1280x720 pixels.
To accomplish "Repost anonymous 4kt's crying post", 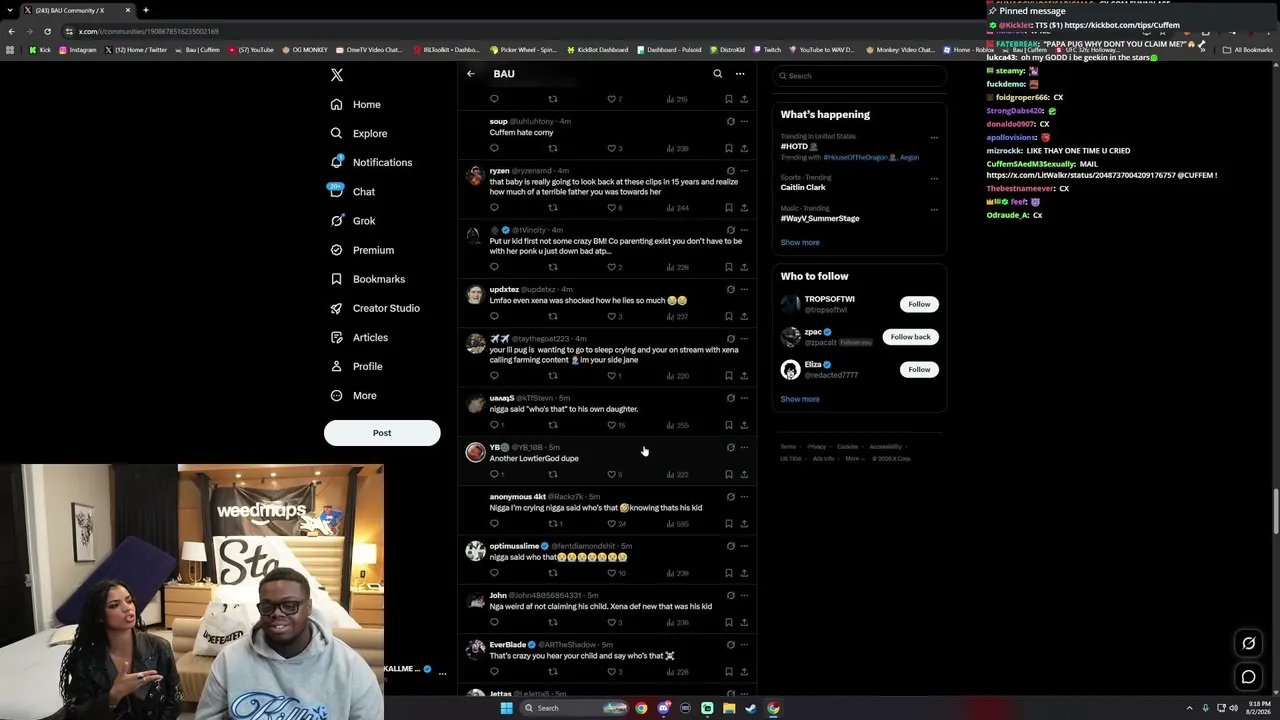I will 552,524.
